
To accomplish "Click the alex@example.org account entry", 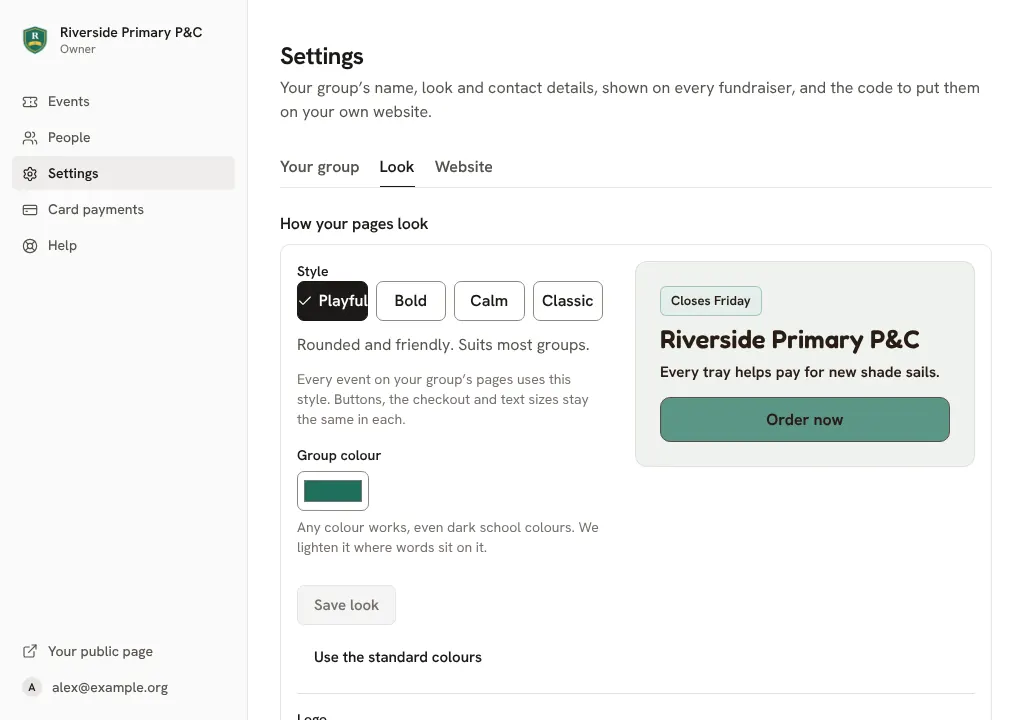I will pyautogui.click(x=123, y=687).
